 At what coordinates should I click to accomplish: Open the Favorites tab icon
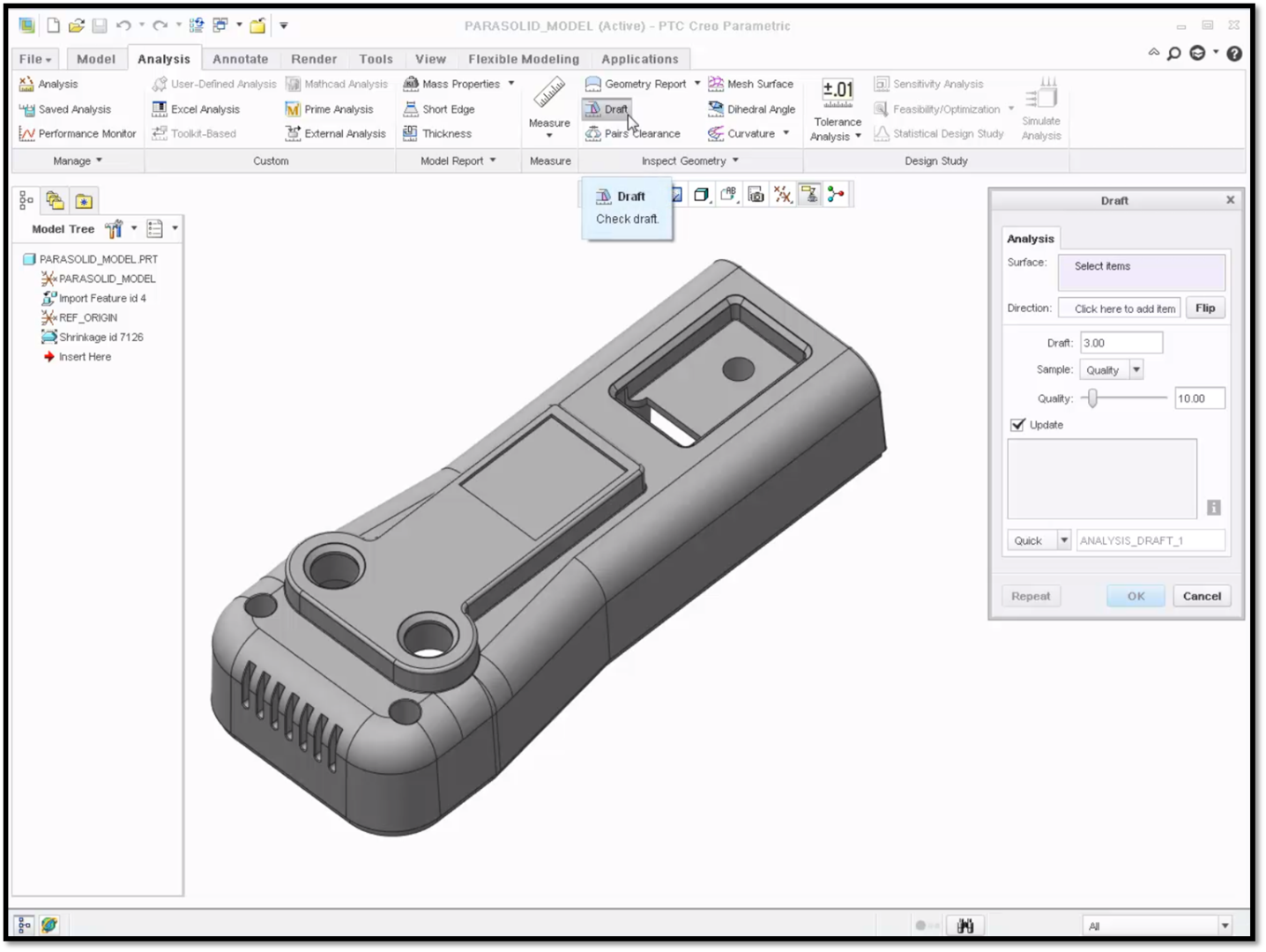[x=84, y=201]
